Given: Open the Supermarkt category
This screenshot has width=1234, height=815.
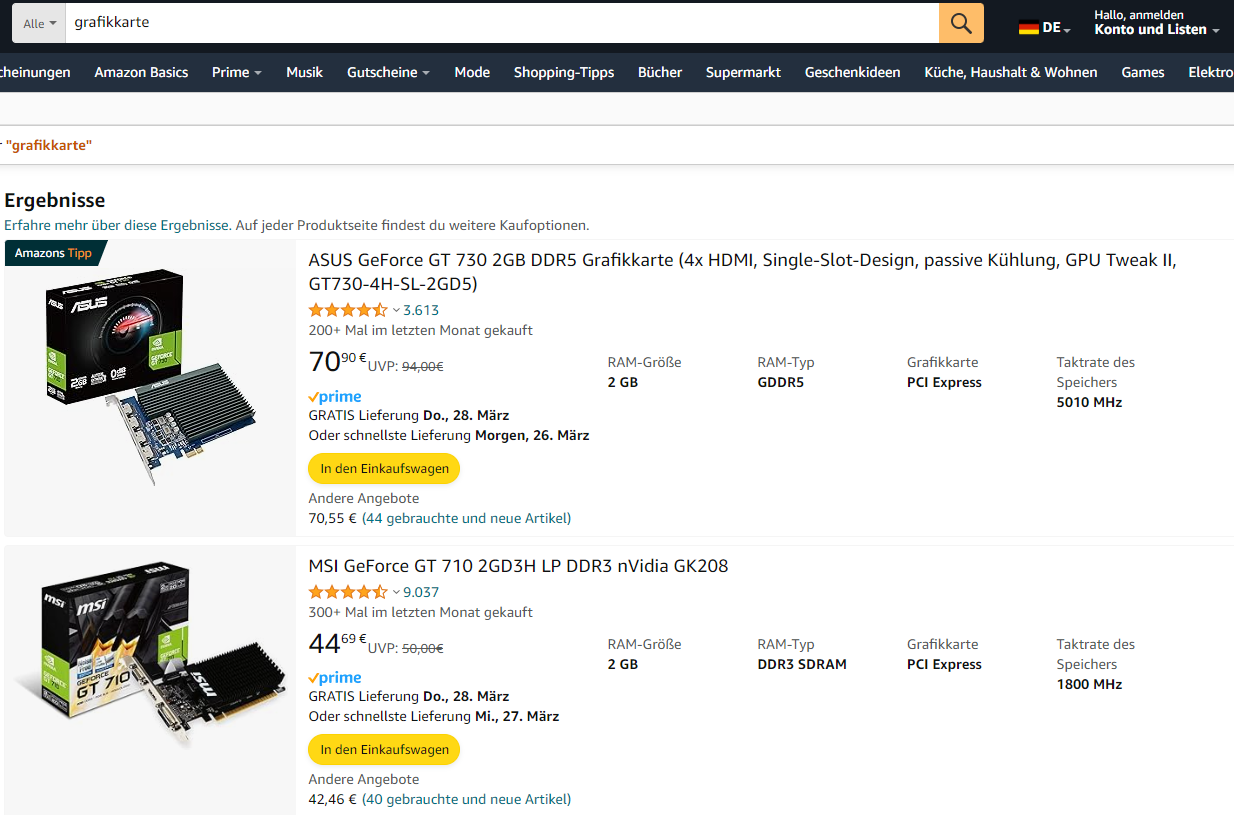Looking at the screenshot, I should point(743,72).
